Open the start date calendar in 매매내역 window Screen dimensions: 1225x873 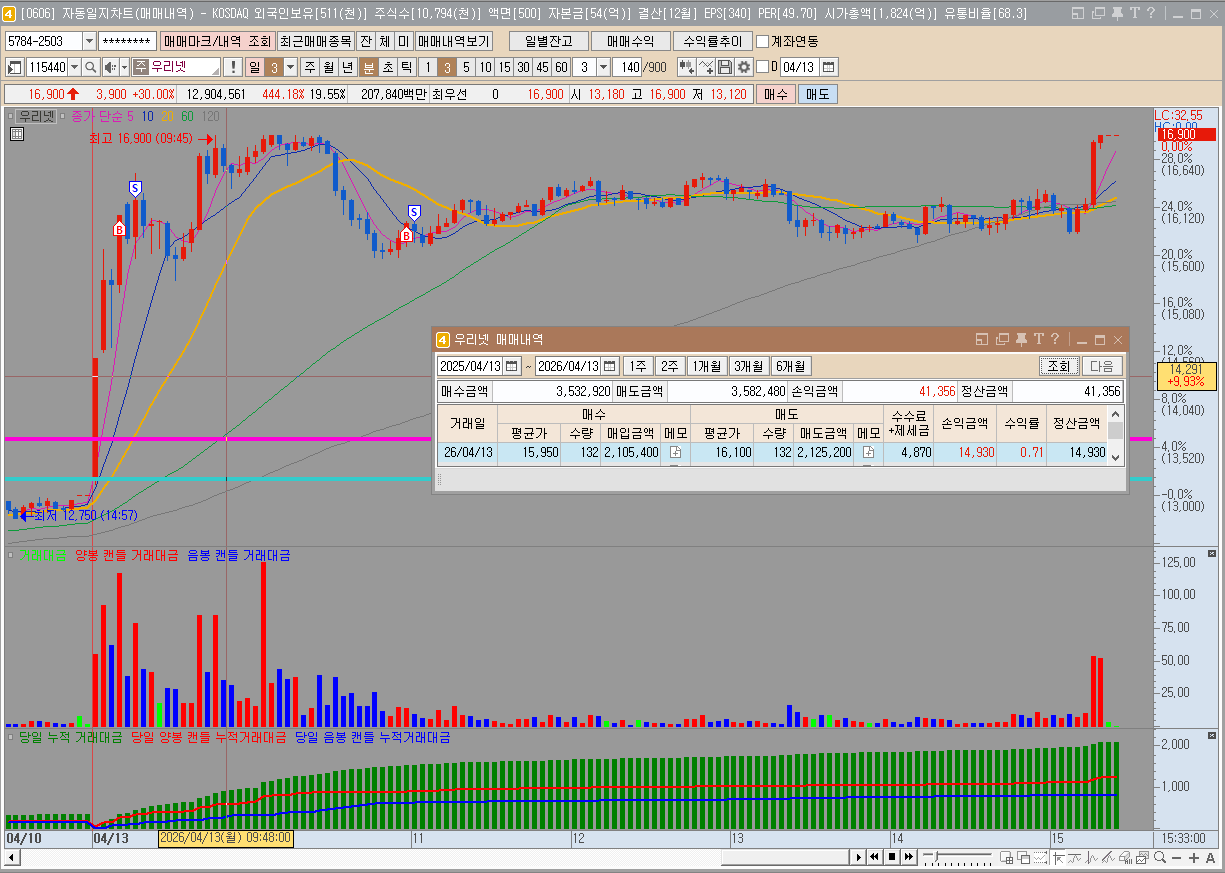tap(512, 366)
